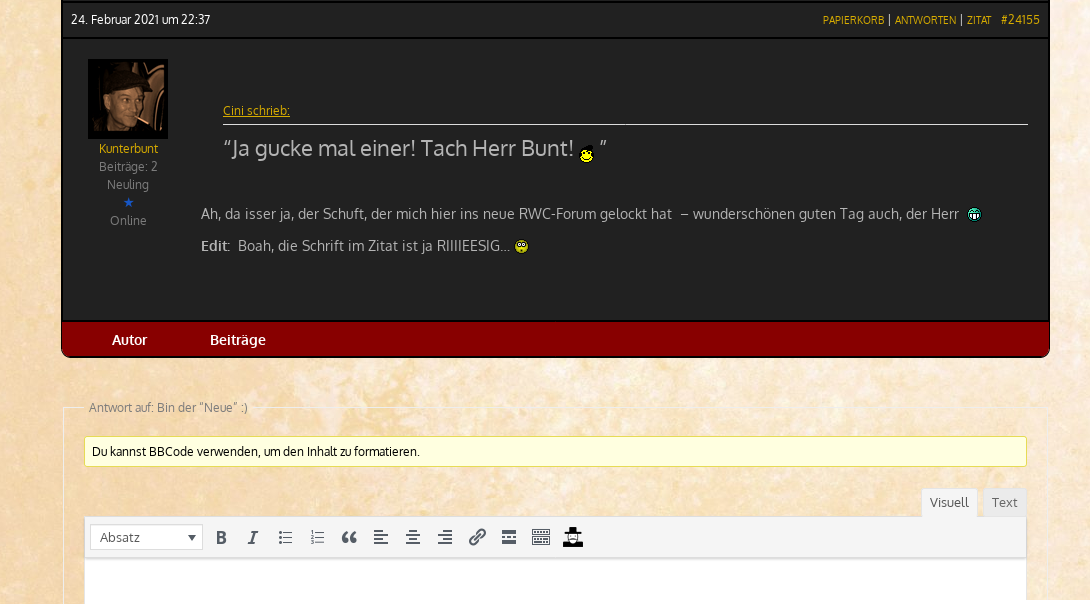Click Kunterbunt's avatar picture
Image resolution: width=1090 pixels, height=604 pixels.
pyautogui.click(x=128, y=98)
